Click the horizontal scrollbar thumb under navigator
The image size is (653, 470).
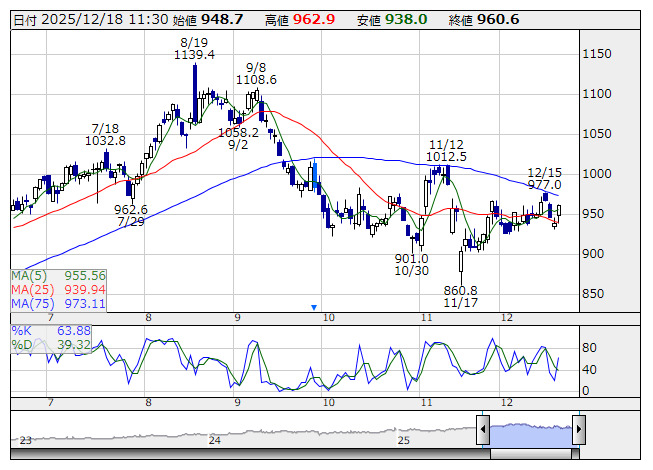tap(530, 456)
